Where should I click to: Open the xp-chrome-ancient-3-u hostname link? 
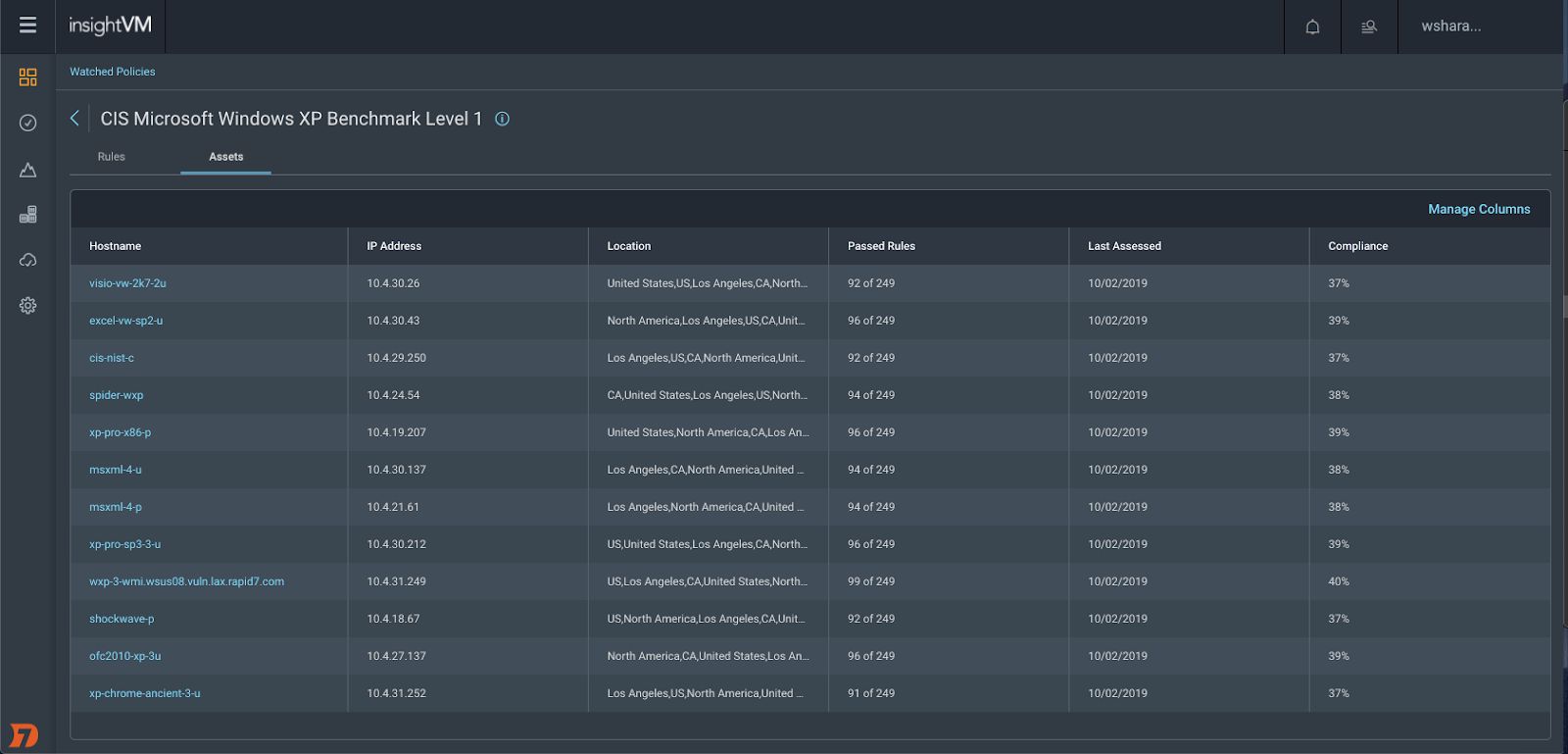coord(144,693)
